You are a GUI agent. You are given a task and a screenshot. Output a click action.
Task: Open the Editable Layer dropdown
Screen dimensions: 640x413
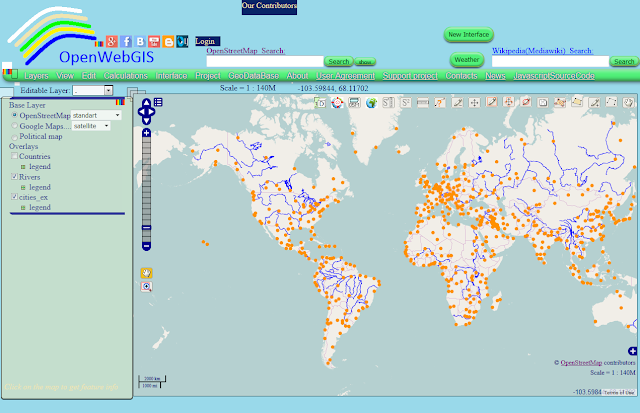click(x=93, y=91)
